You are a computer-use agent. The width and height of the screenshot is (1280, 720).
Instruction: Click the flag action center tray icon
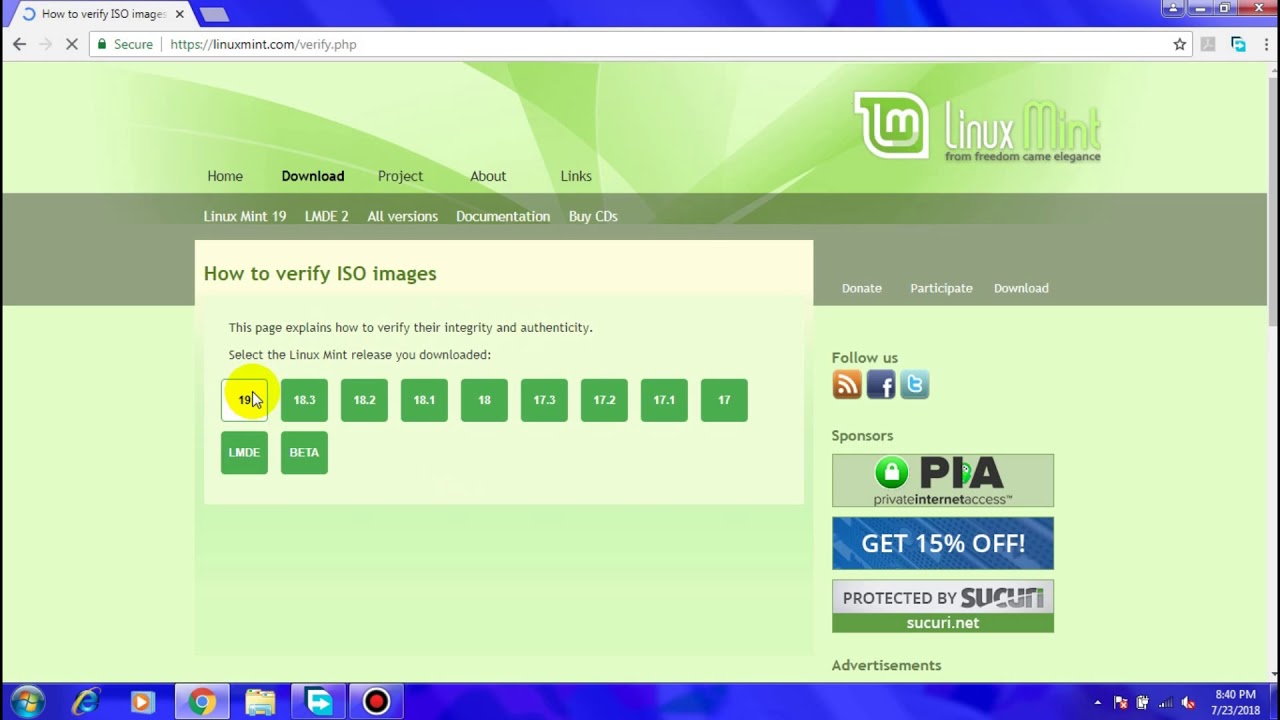[x=1121, y=702]
